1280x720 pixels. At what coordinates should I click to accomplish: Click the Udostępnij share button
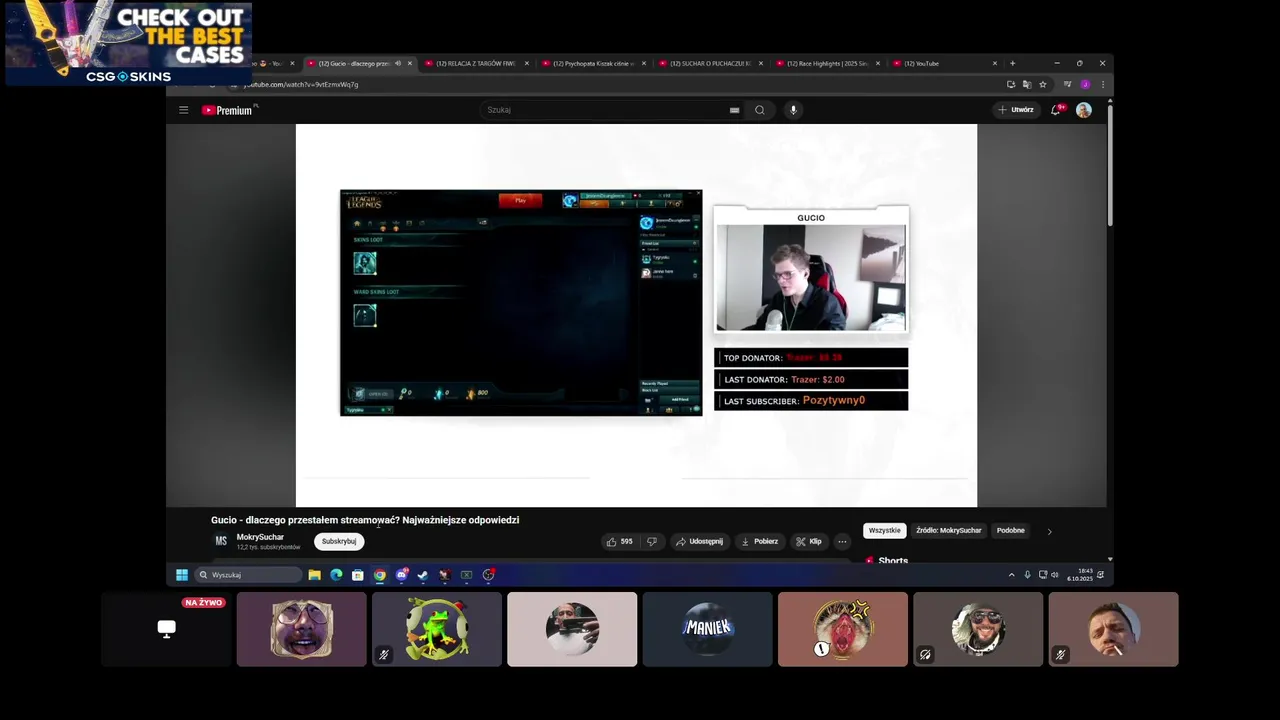point(699,541)
